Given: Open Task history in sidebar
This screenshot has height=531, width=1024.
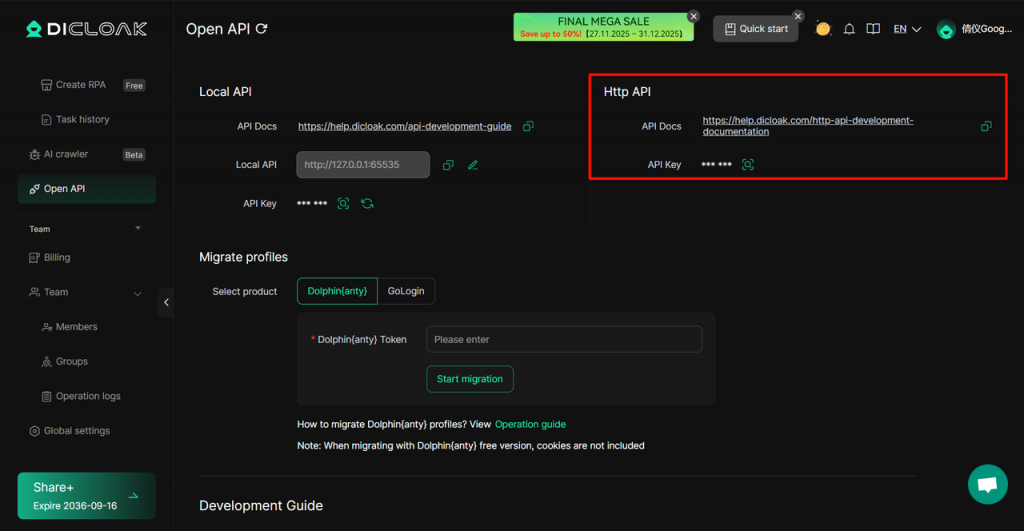Looking at the screenshot, I should 82,119.
